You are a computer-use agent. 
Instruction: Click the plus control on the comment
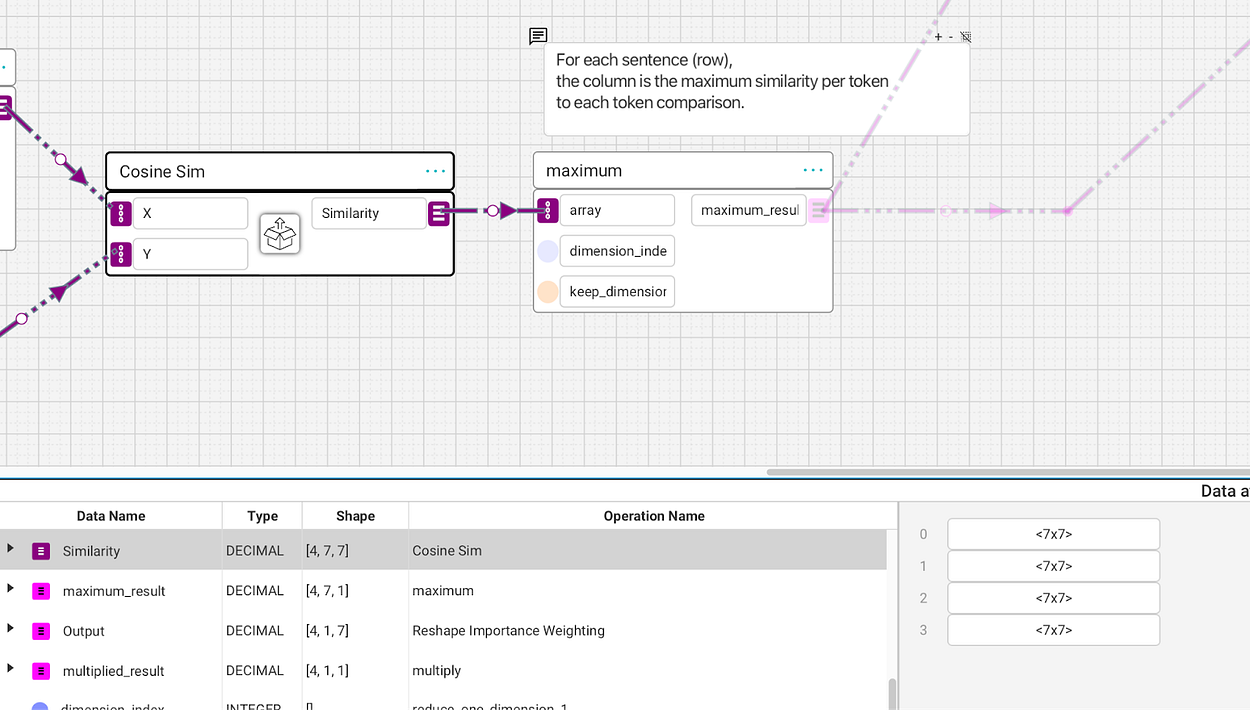(x=938, y=36)
